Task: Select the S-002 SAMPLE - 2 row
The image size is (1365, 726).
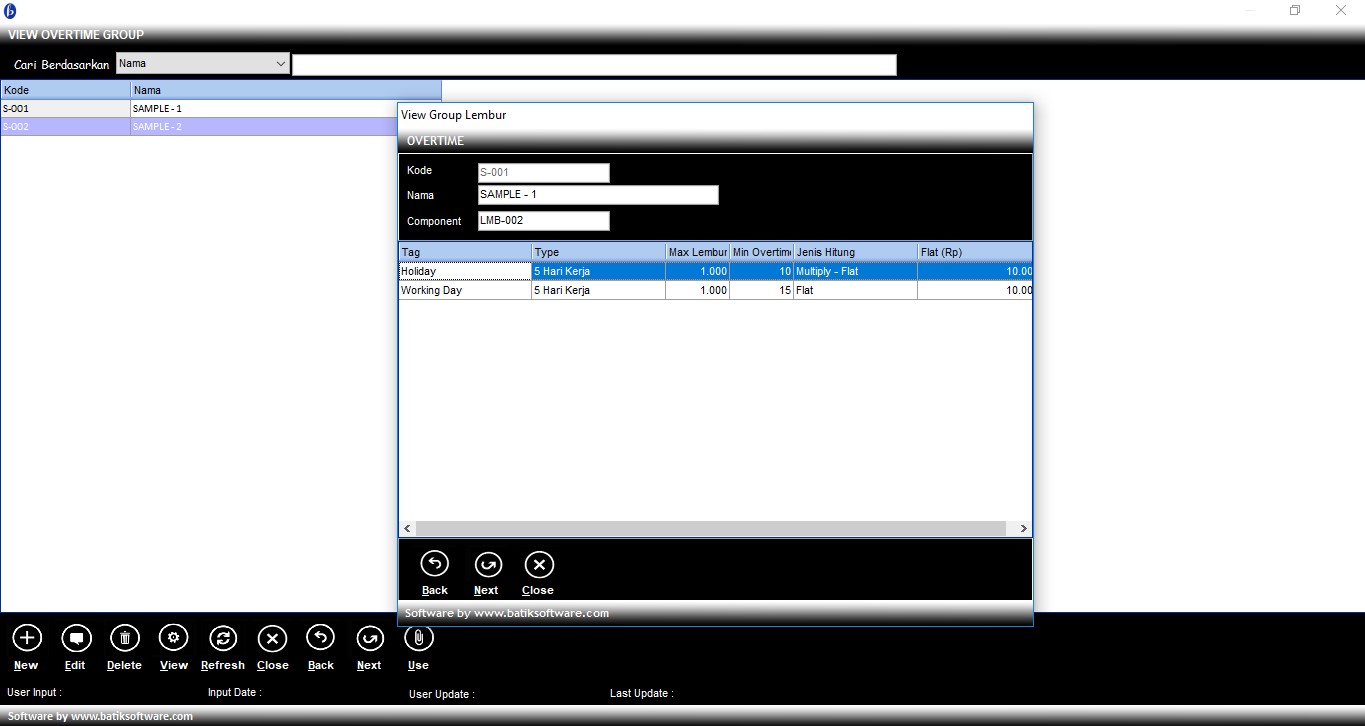Action: (x=200, y=127)
